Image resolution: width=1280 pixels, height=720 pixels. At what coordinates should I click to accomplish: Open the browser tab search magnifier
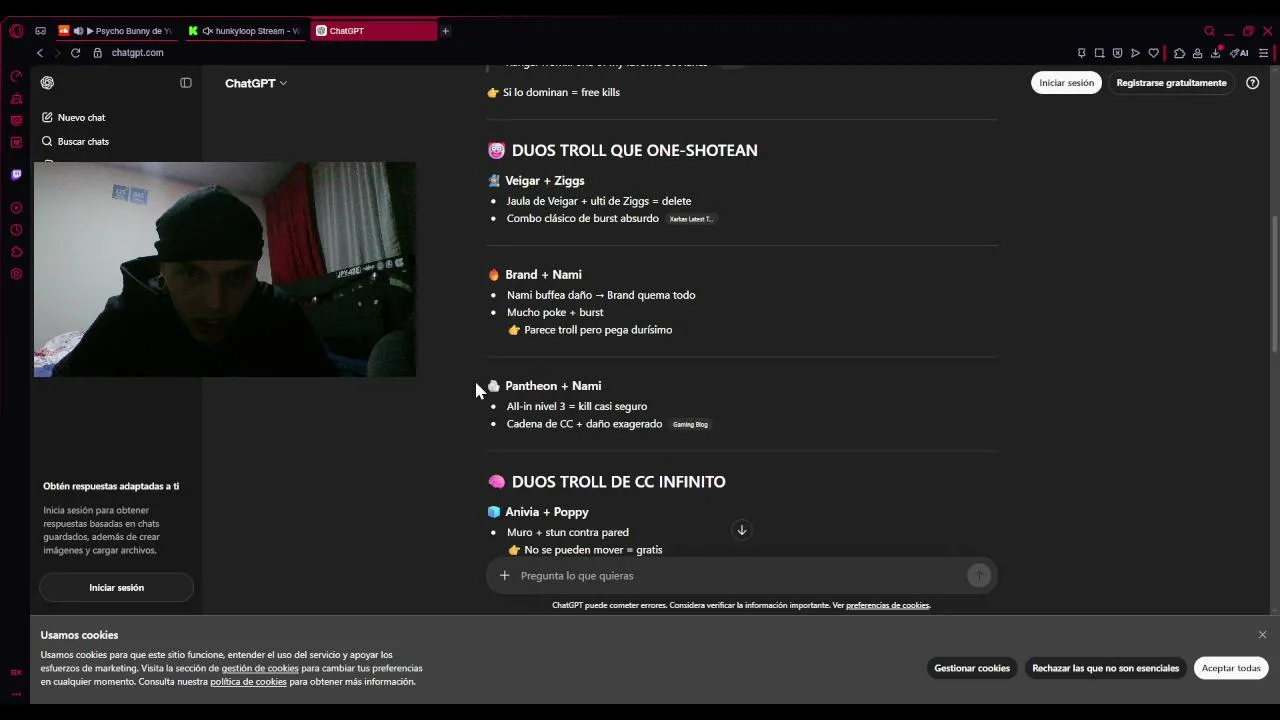1209,31
